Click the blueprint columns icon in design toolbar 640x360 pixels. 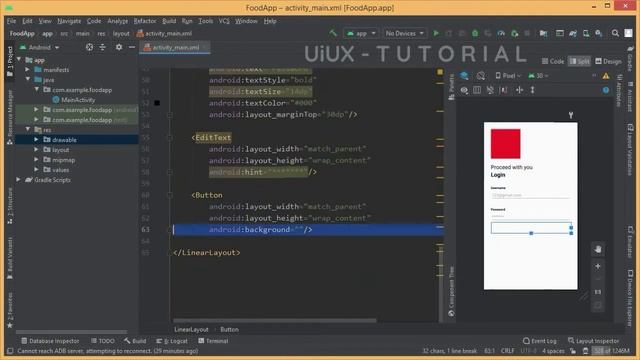(477, 90)
